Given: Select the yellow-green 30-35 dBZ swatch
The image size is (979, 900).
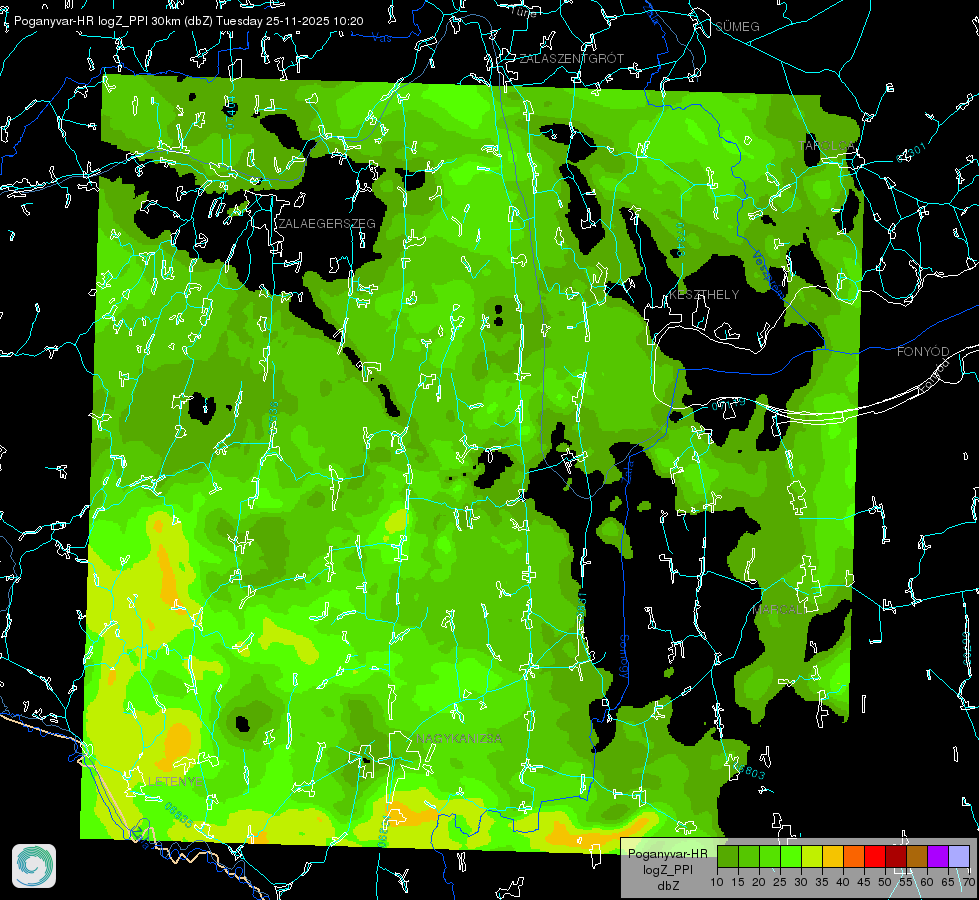Looking at the screenshot, I should click(812, 856).
